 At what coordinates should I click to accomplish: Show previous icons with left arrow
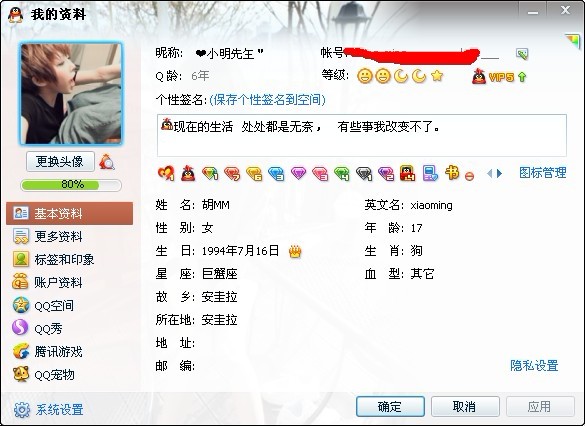coord(490,173)
